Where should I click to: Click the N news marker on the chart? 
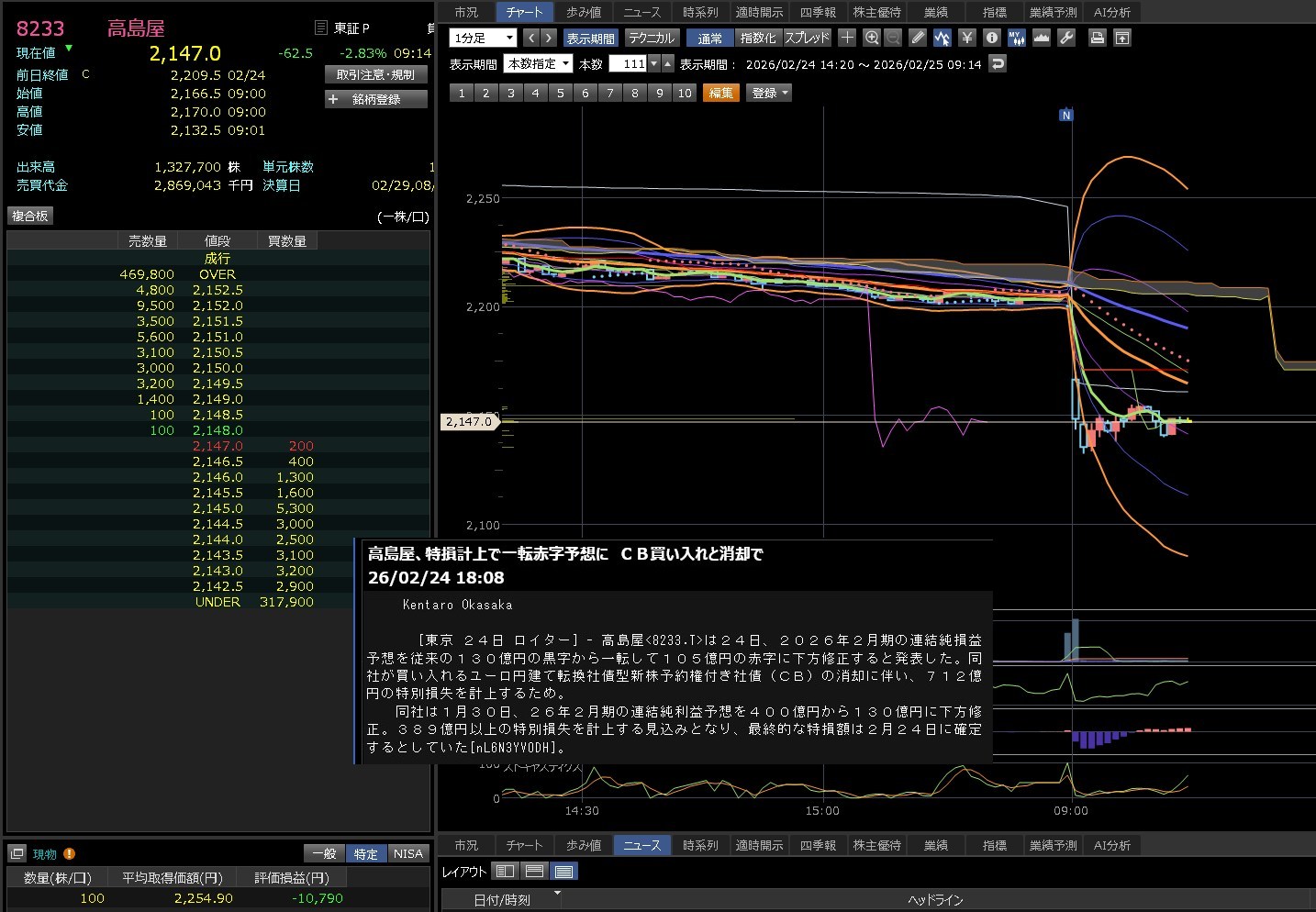(x=1065, y=115)
